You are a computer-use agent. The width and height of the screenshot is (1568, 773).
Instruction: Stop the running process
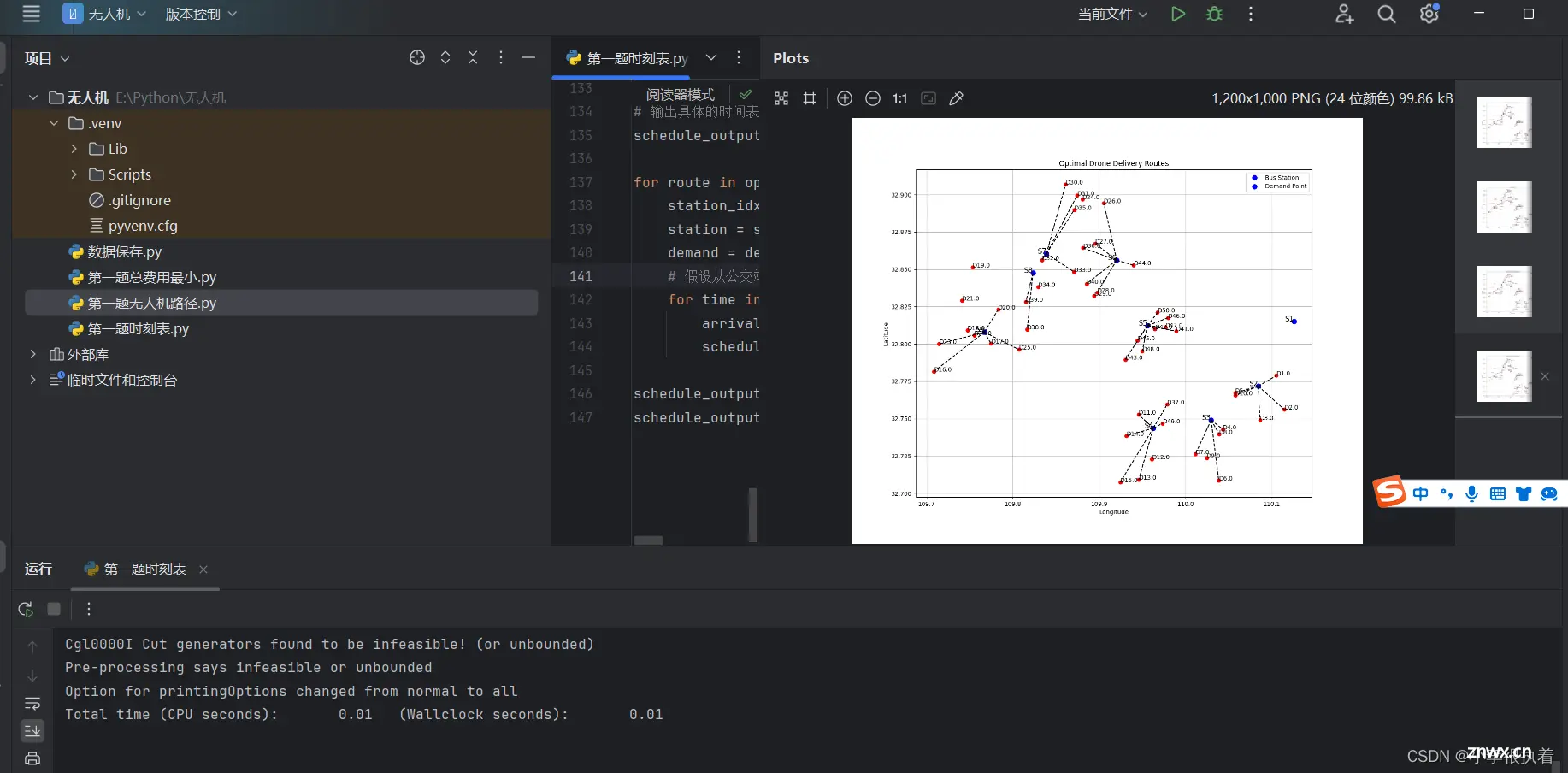click(54, 609)
